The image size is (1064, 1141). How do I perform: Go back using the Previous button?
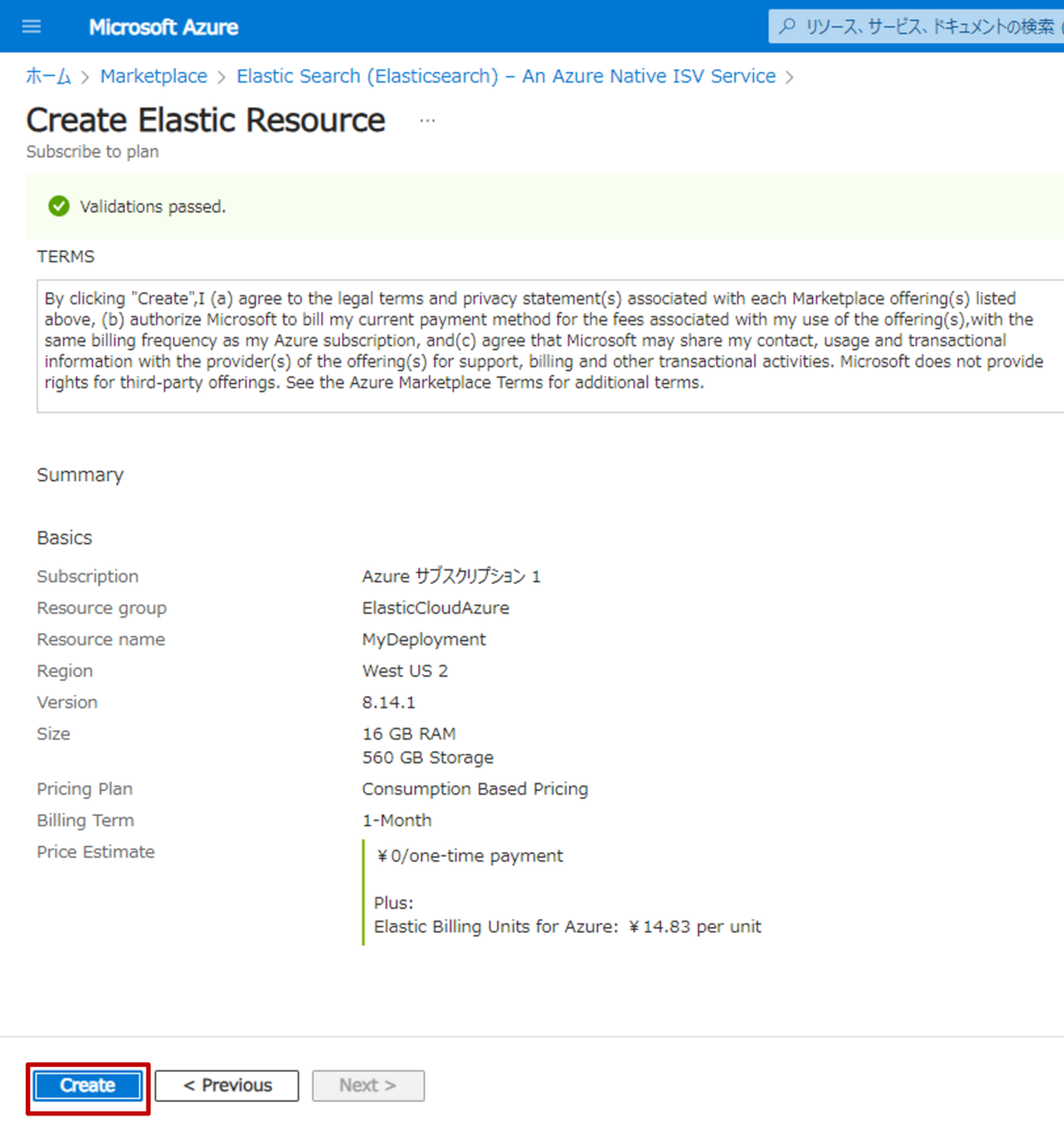[226, 1085]
